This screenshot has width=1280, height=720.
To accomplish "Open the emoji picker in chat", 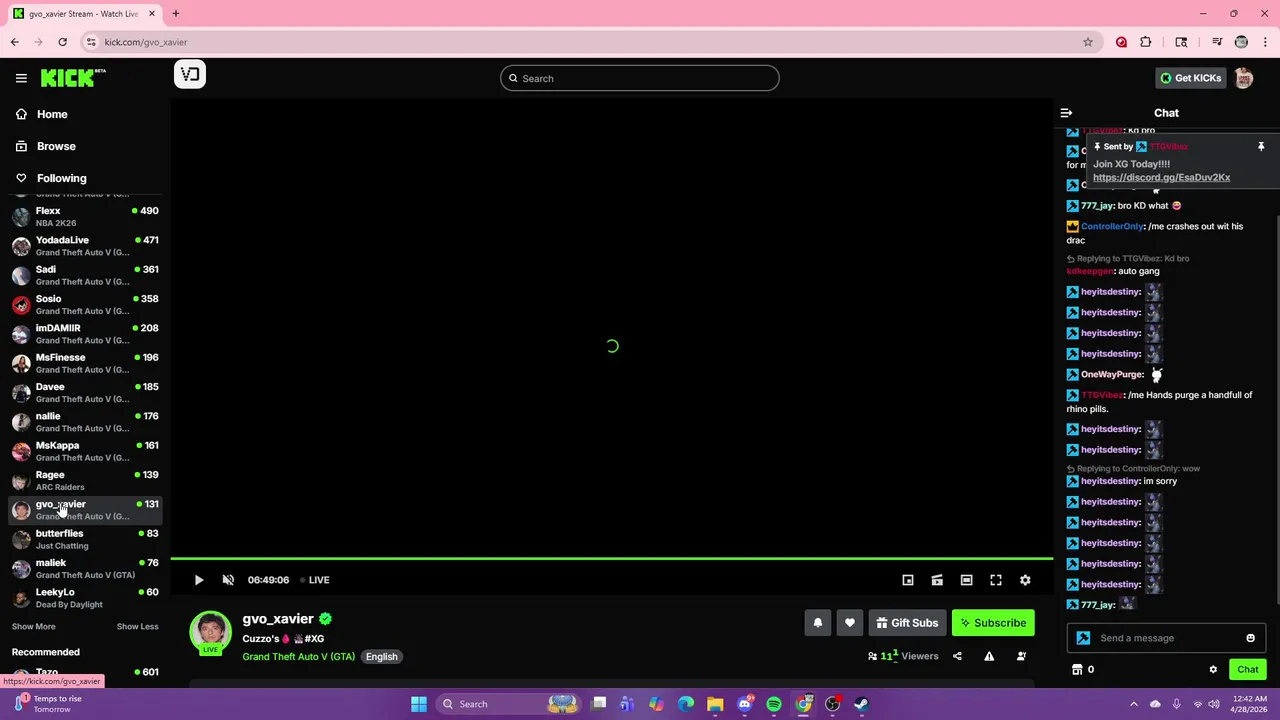I will (1250, 638).
